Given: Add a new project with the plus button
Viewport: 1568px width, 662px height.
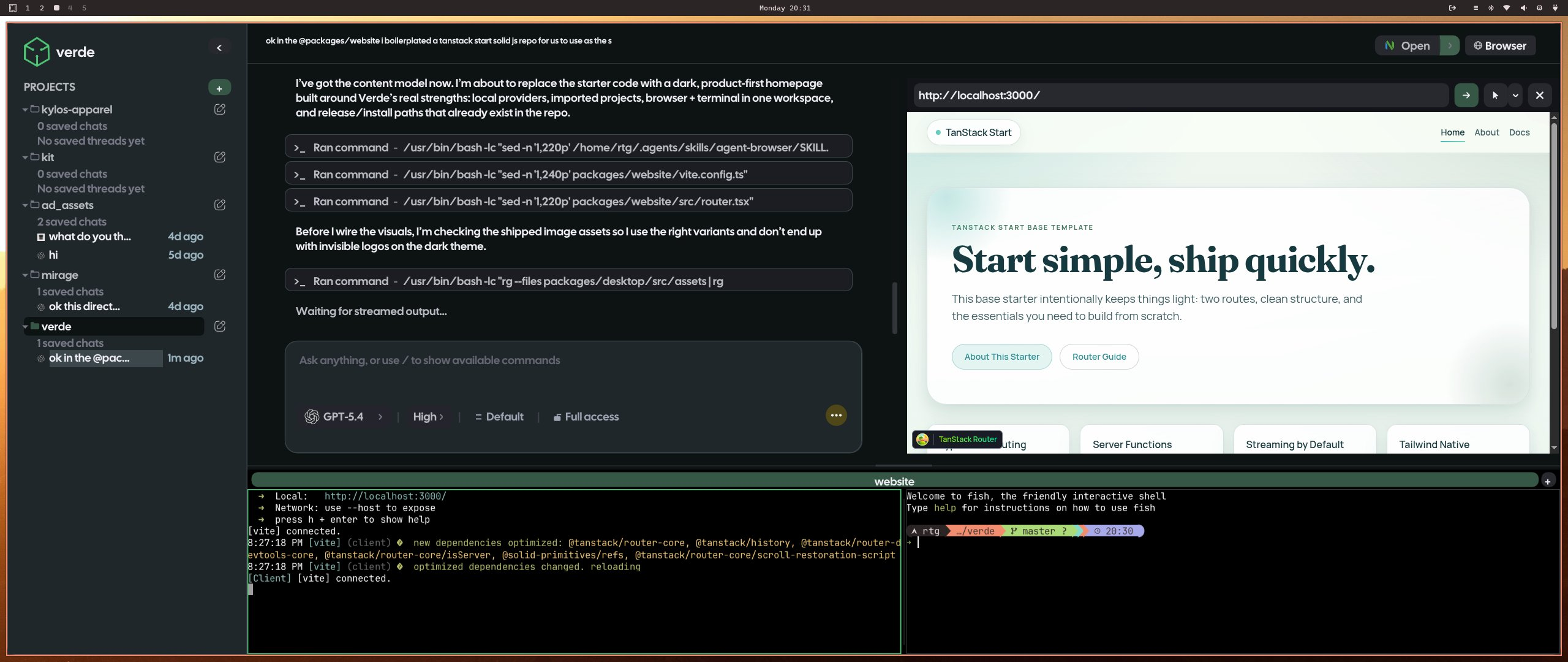Looking at the screenshot, I should 219,88.
